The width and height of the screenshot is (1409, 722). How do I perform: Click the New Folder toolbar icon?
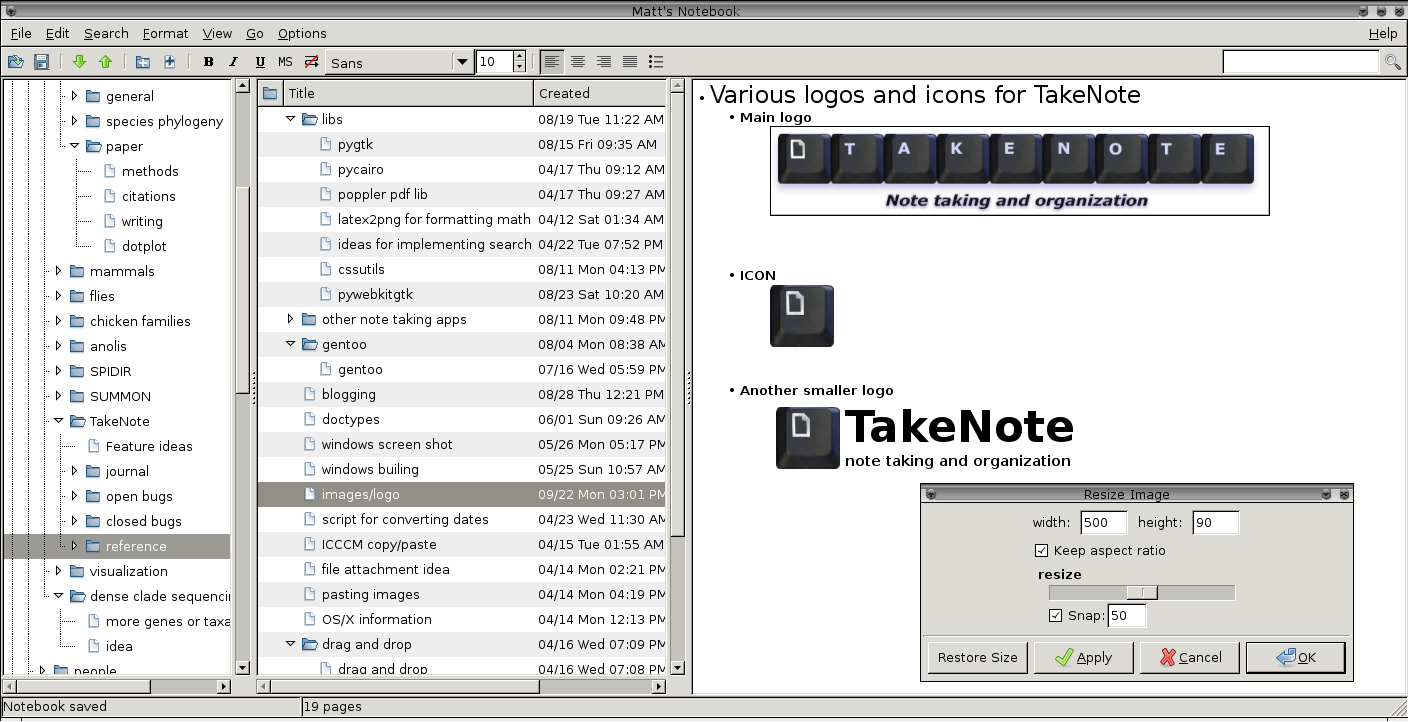[x=143, y=62]
